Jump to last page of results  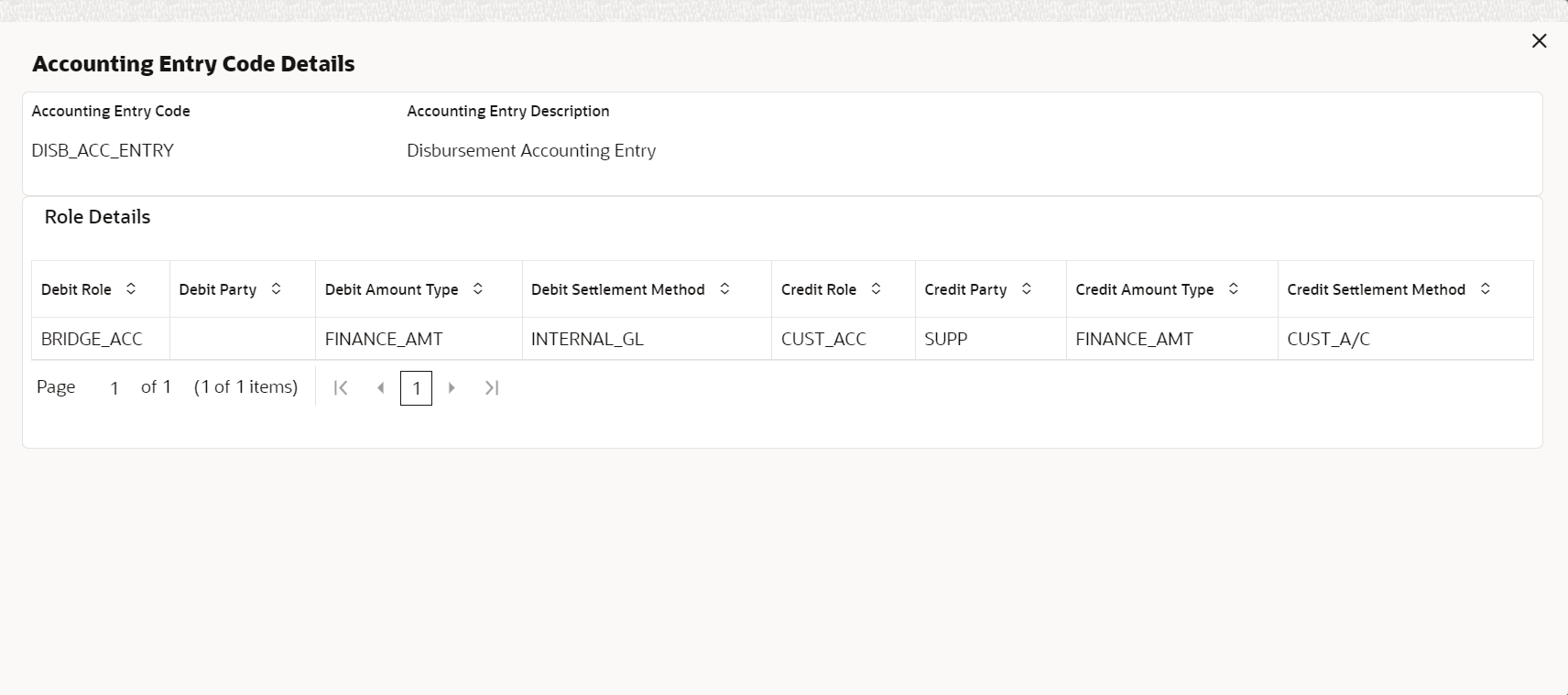[492, 388]
